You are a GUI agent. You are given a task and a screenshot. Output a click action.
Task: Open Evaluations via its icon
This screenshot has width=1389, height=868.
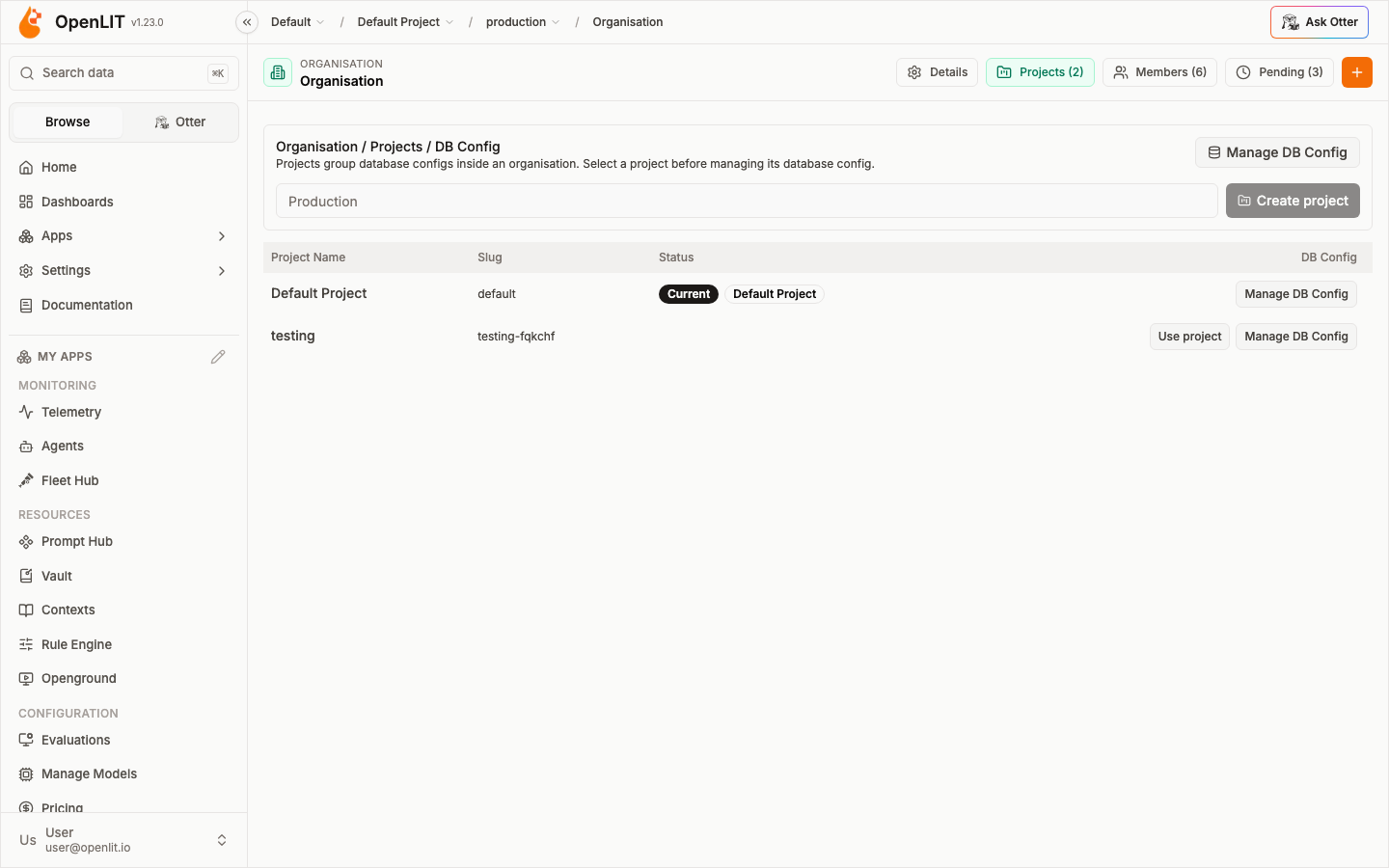(x=26, y=741)
